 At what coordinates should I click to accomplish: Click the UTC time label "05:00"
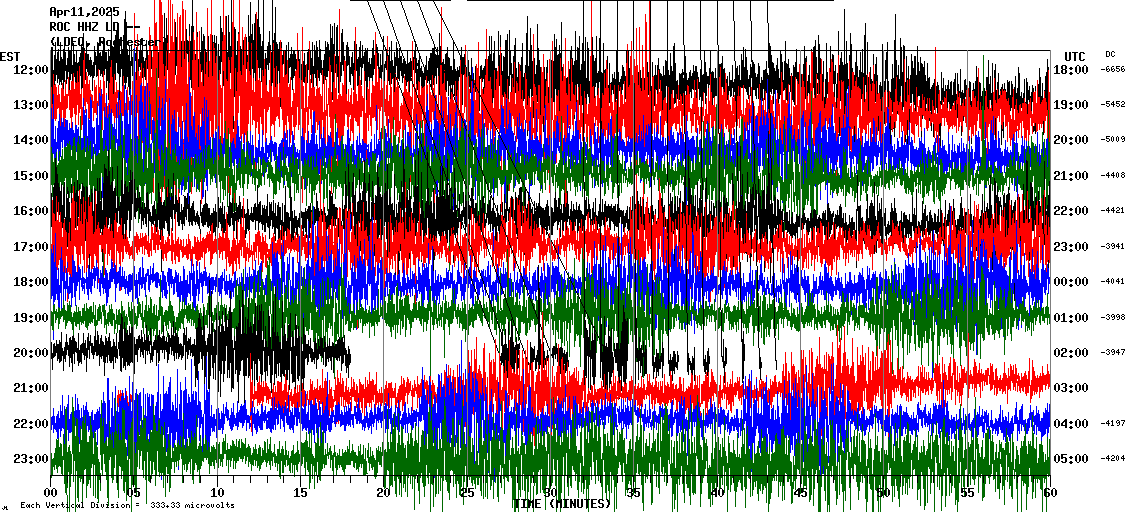click(1071, 458)
